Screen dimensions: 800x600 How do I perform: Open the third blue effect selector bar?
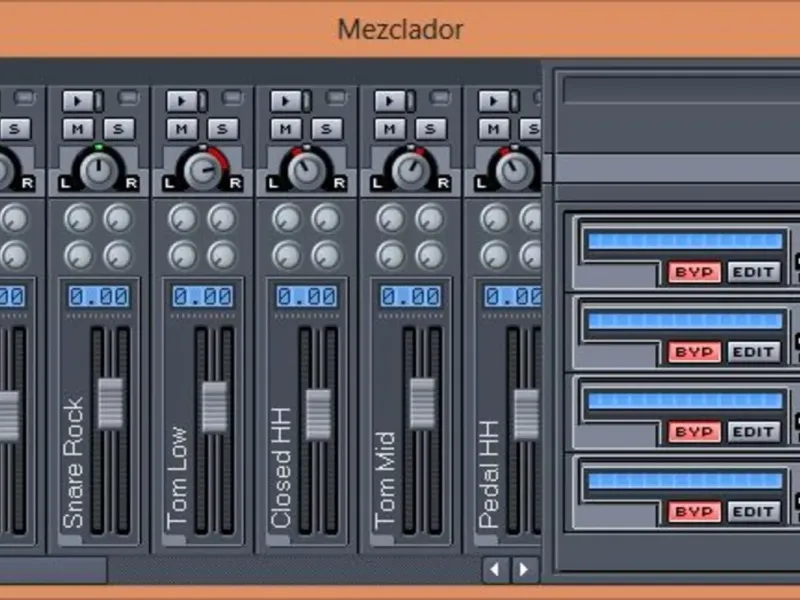(x=685, y=401)
